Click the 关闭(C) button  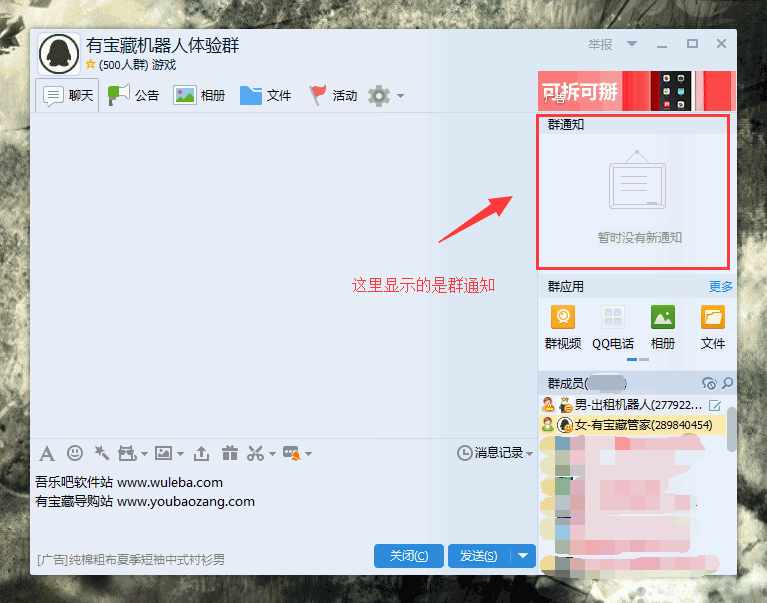pos(409,556)
